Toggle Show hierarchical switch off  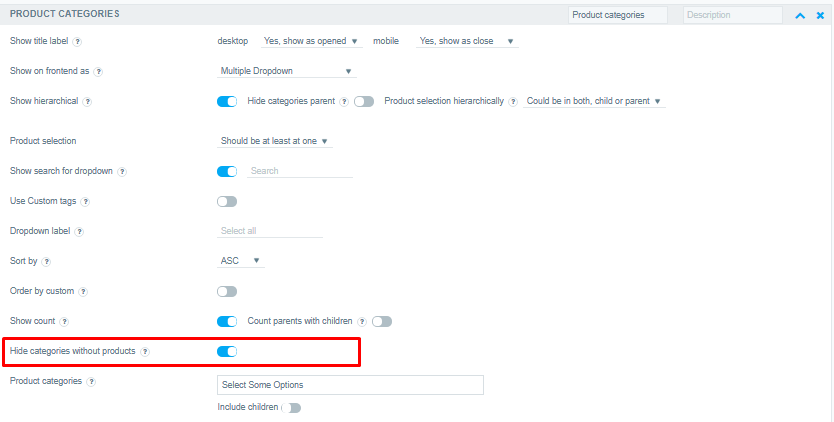tap(227, 101)
